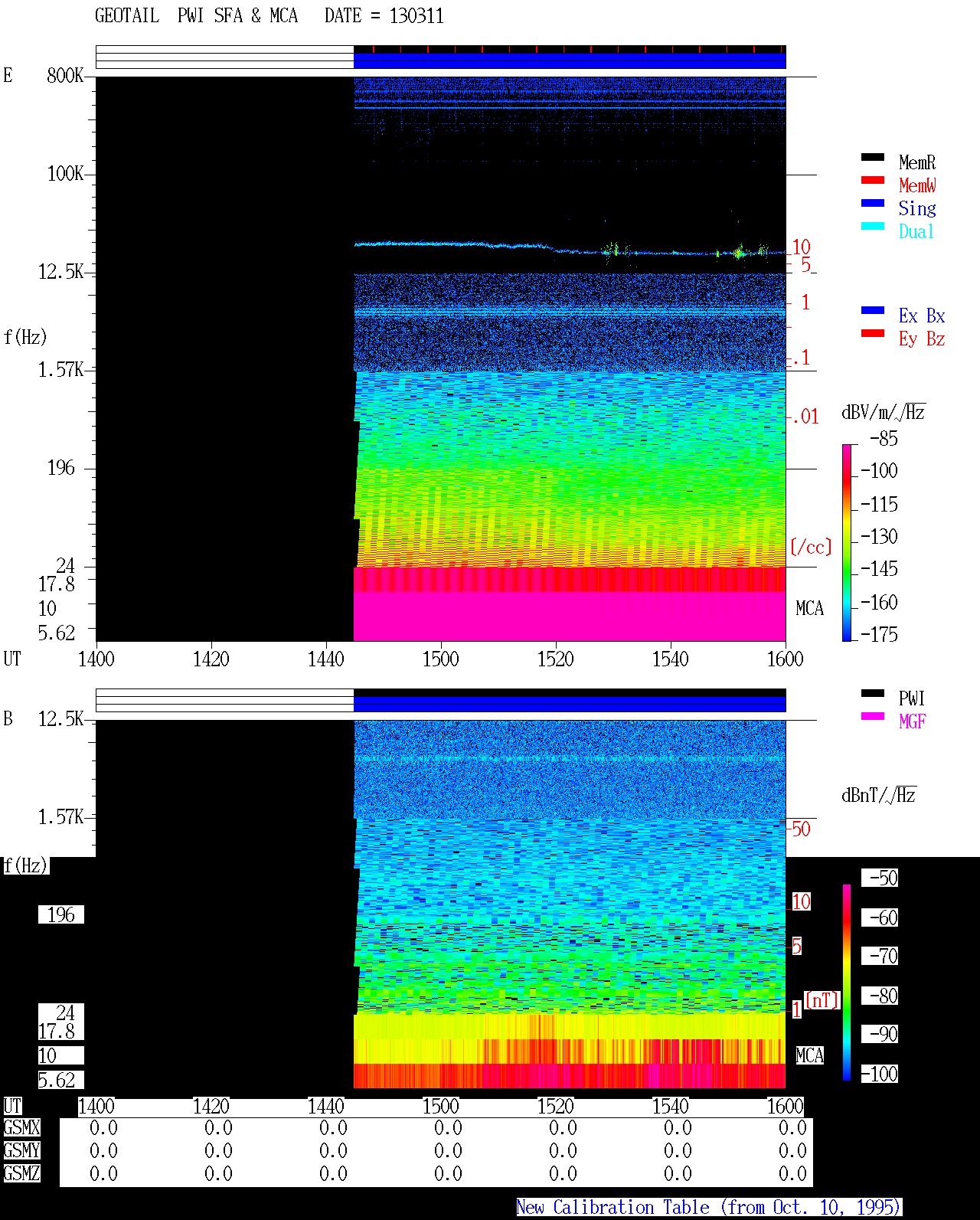Click the "GSMZ" row label
980x1220 pixels.
click(21, 1173)
